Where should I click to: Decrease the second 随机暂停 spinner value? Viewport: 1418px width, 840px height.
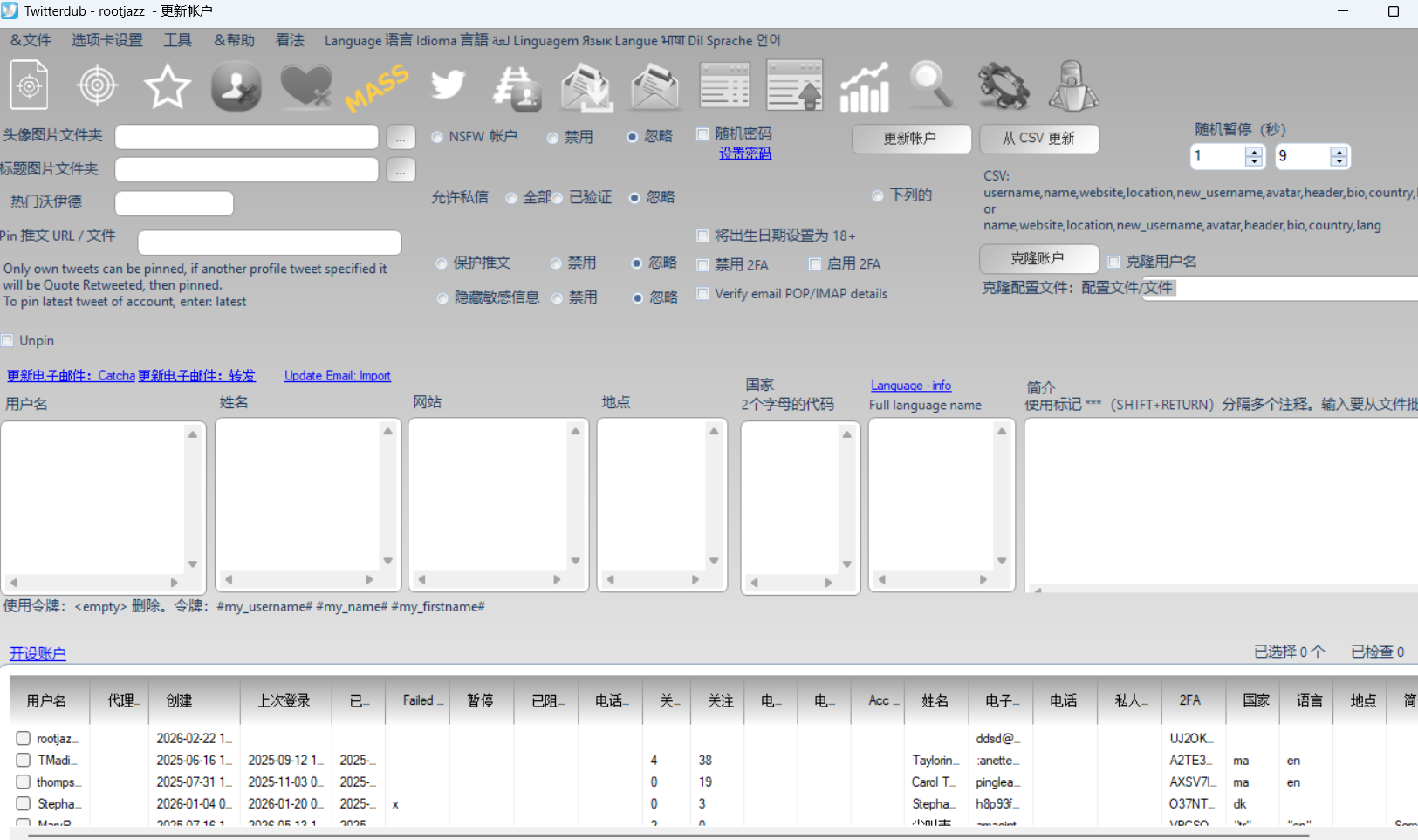tap(1339, 161)
